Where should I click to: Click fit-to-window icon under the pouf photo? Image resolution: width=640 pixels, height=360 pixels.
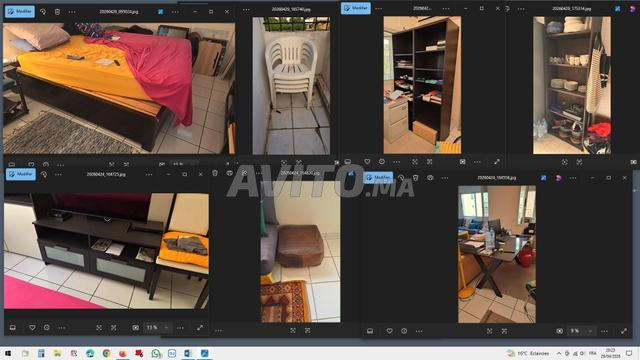[293, 330]
